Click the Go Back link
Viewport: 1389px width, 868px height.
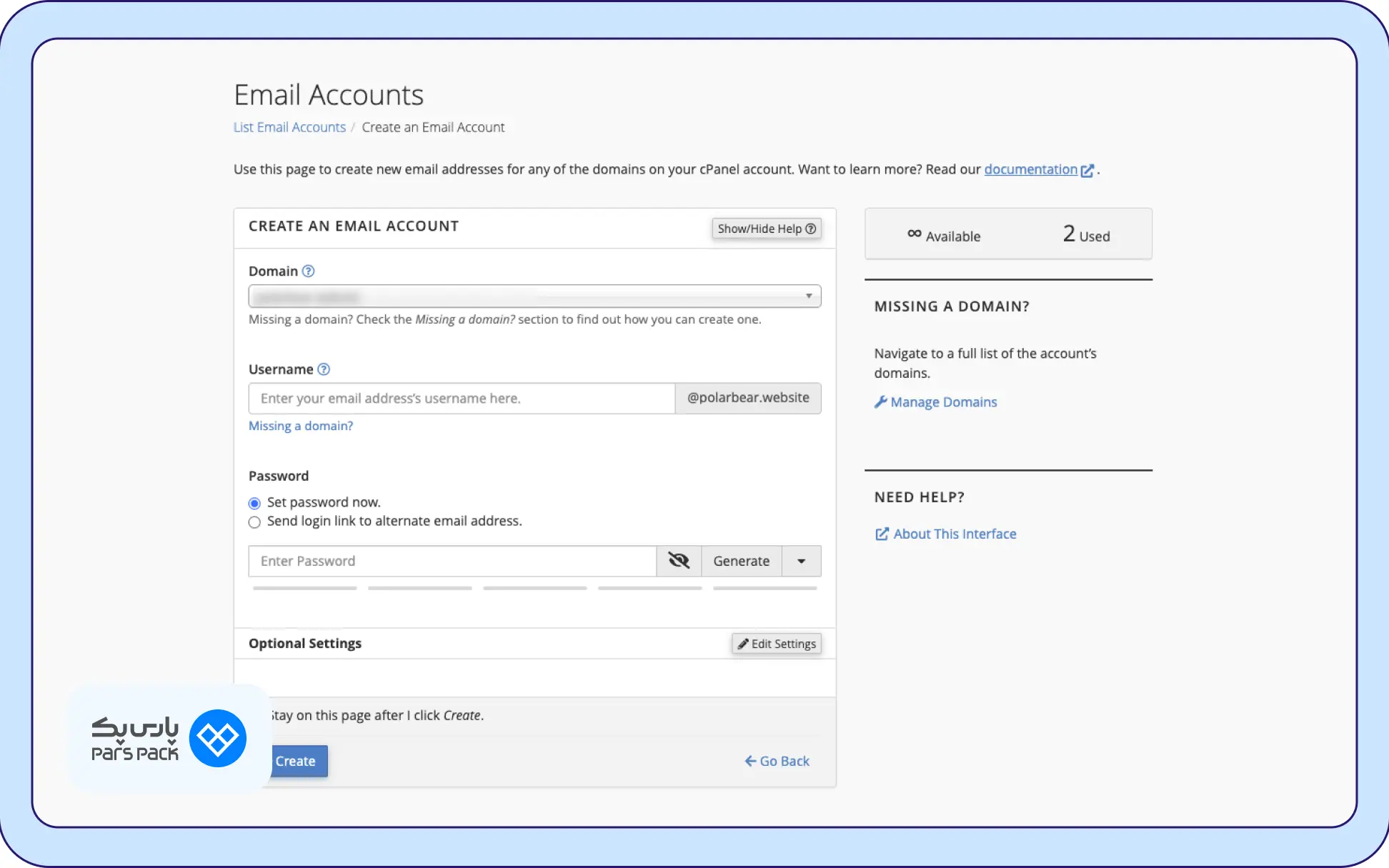coord(777,762)
